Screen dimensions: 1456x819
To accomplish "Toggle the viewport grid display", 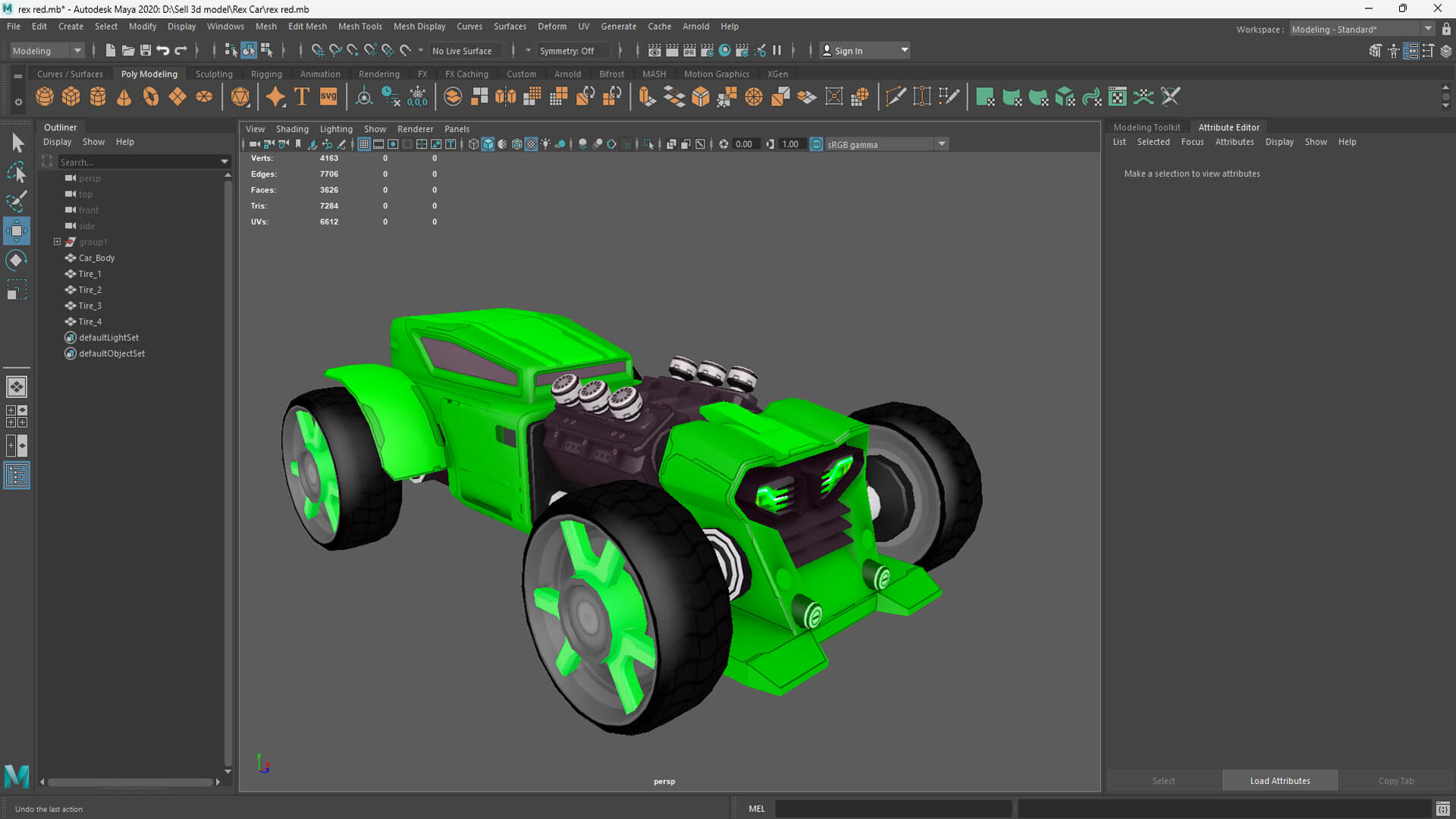I will pyautogui.click(x=364, y=144).
